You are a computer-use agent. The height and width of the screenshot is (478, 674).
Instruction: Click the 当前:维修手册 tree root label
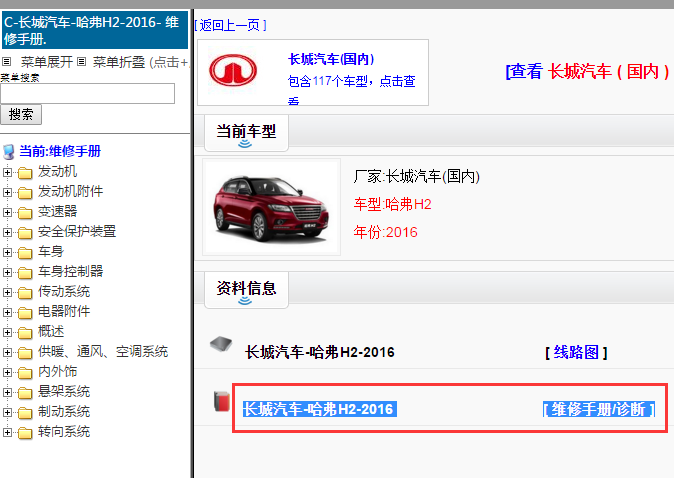pos(60,151)
